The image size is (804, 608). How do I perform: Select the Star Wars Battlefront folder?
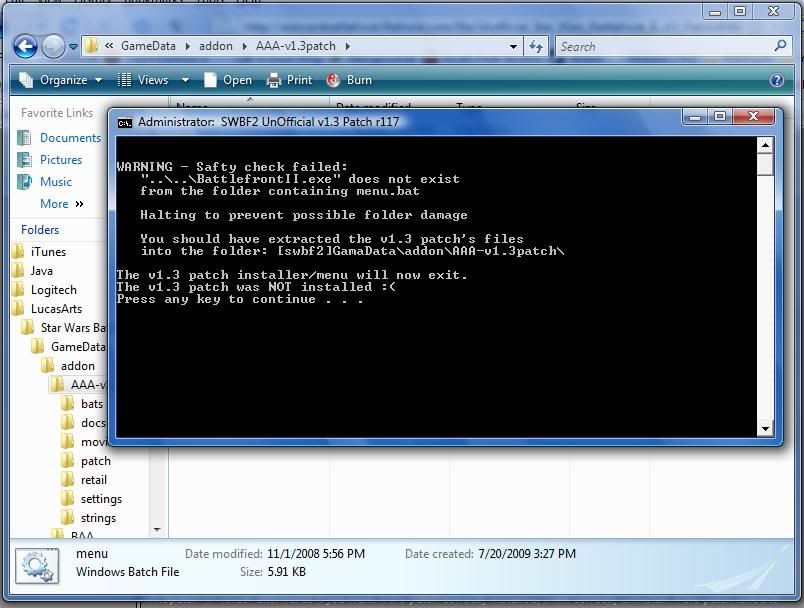73,328
